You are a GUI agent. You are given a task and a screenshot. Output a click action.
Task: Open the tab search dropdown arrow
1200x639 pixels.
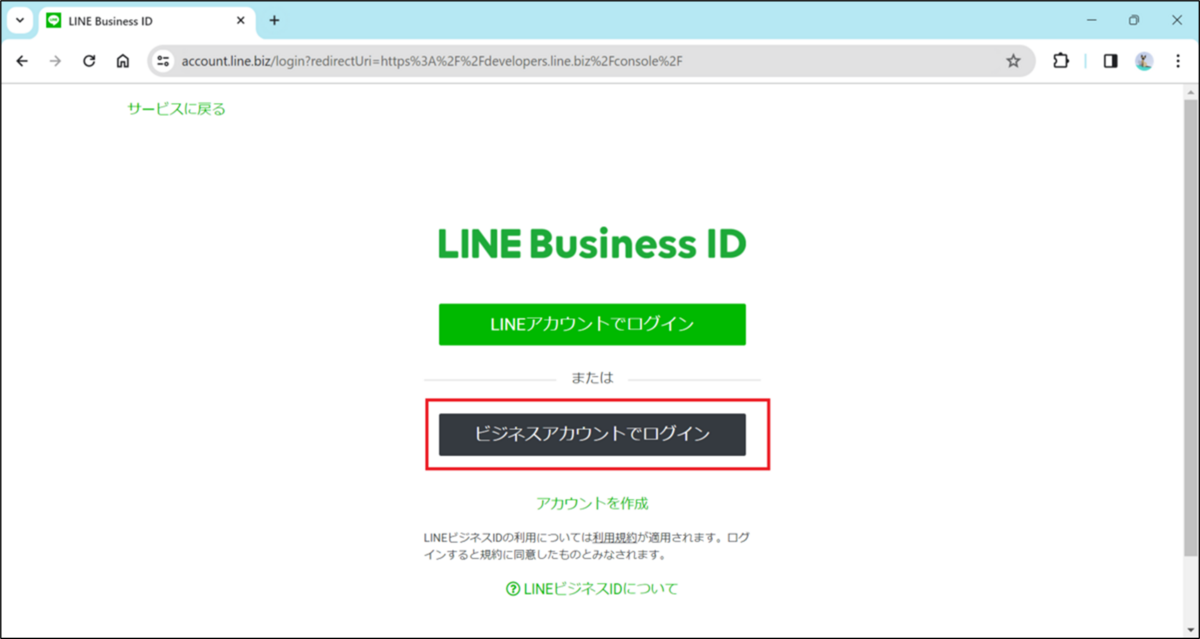click(x=19, y=20)
